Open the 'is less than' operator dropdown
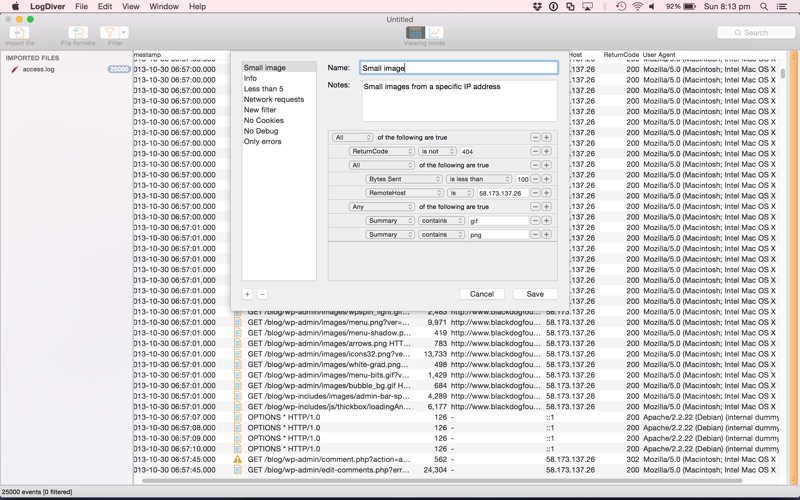The image size is (800, 500). point(479,179)
